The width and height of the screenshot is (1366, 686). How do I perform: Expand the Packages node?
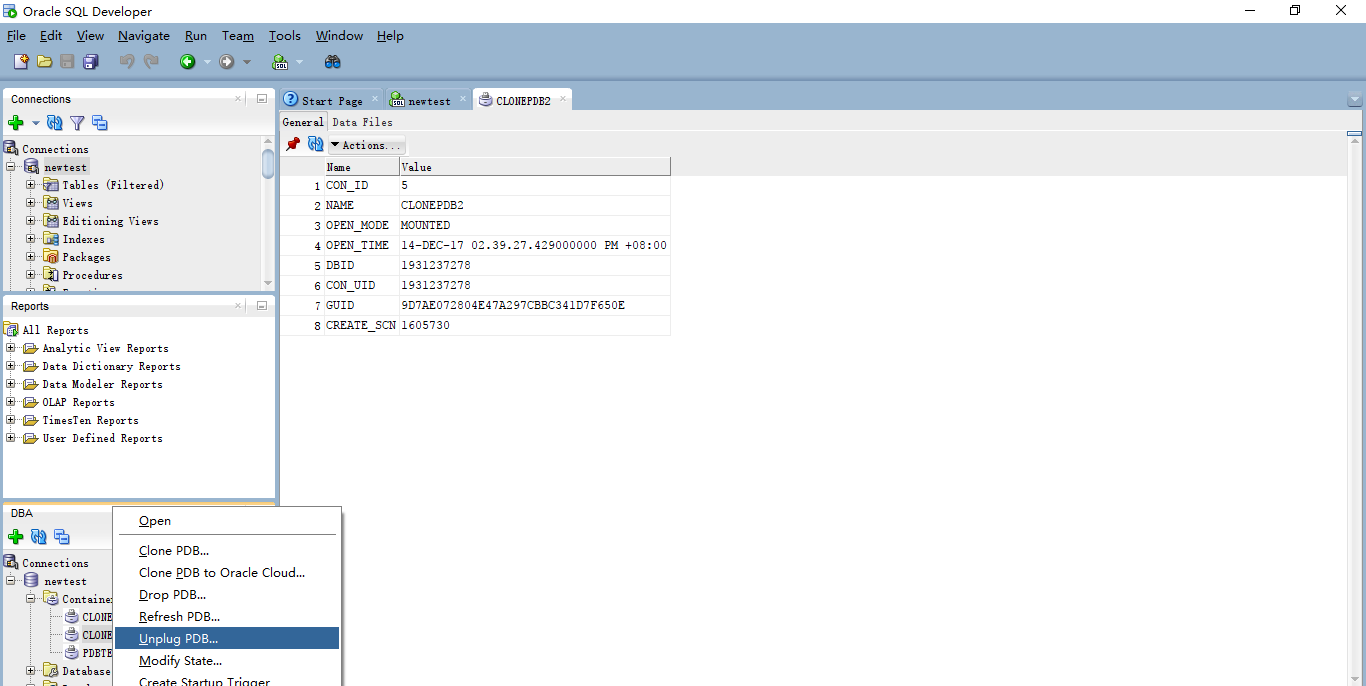point(30,257)
